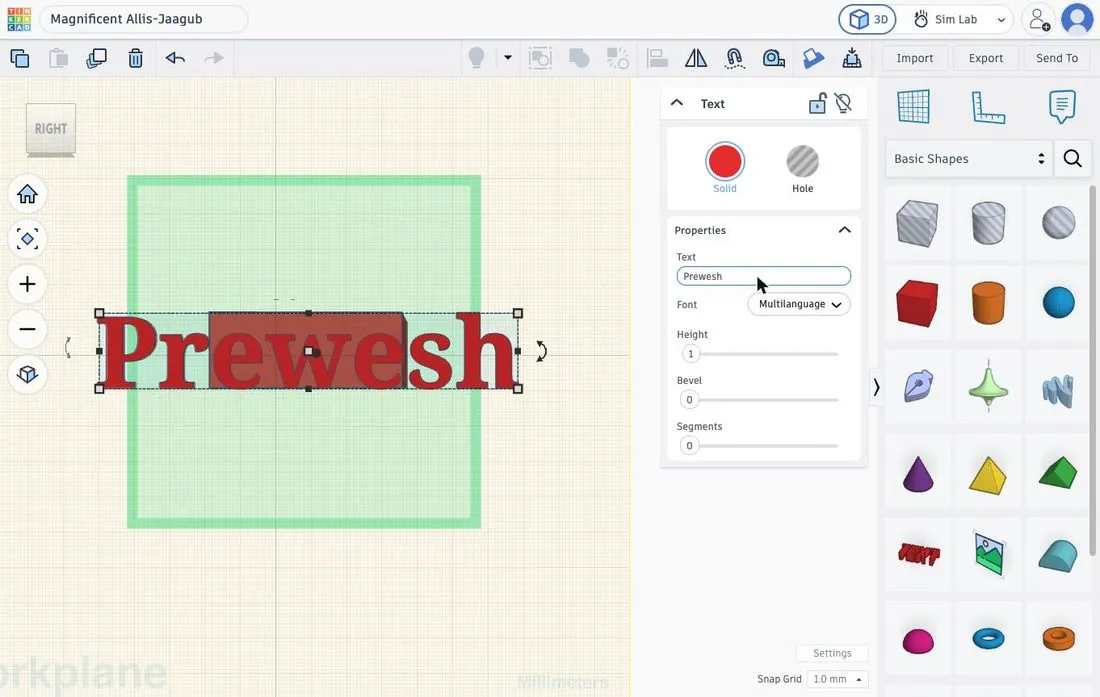
Task: Open the Sim Lab mode menu
Action: [x=960, y=20]
